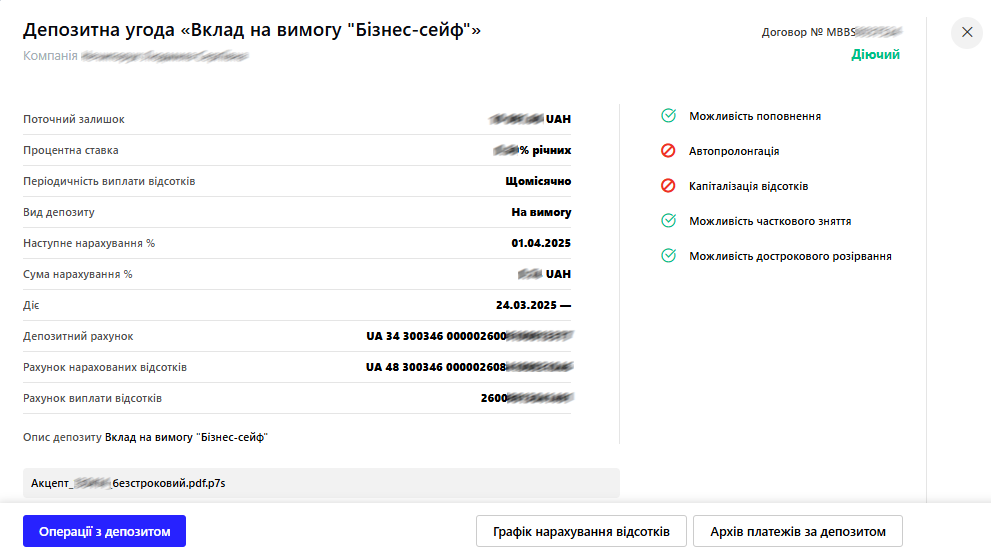Select the Рахунок нарахованих відсотків IBAN
The width and height of the screenshot is (991, 557).
point(469,367)
